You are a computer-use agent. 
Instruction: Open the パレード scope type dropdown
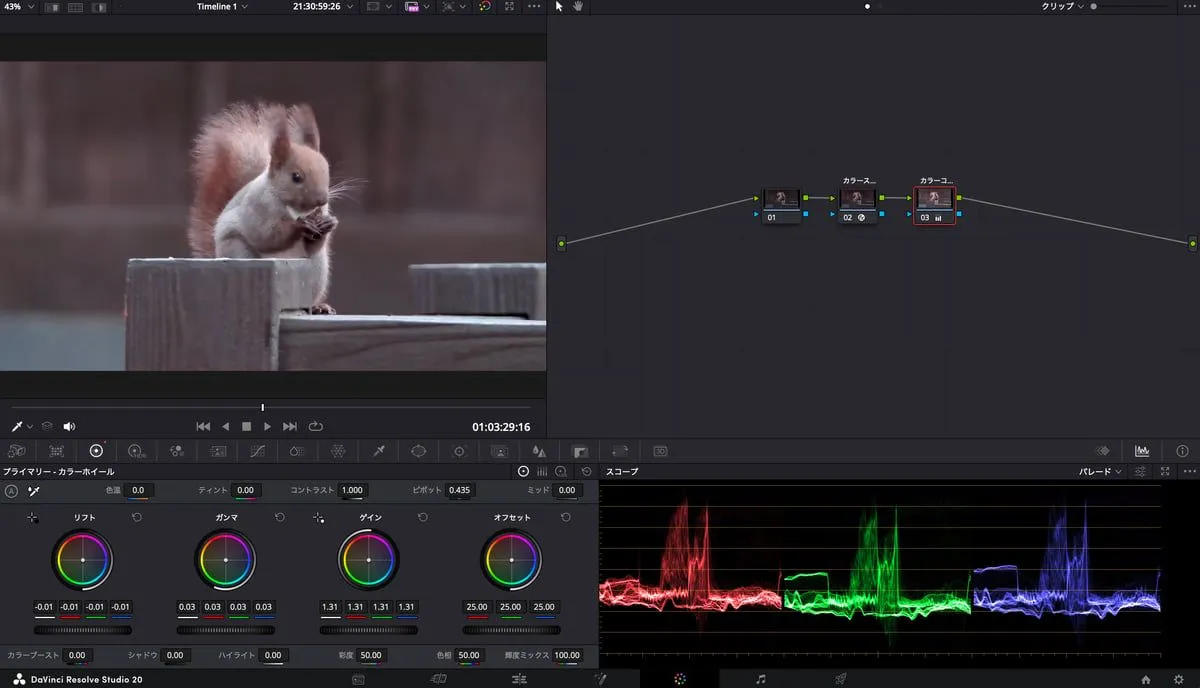pos(1105,471)
